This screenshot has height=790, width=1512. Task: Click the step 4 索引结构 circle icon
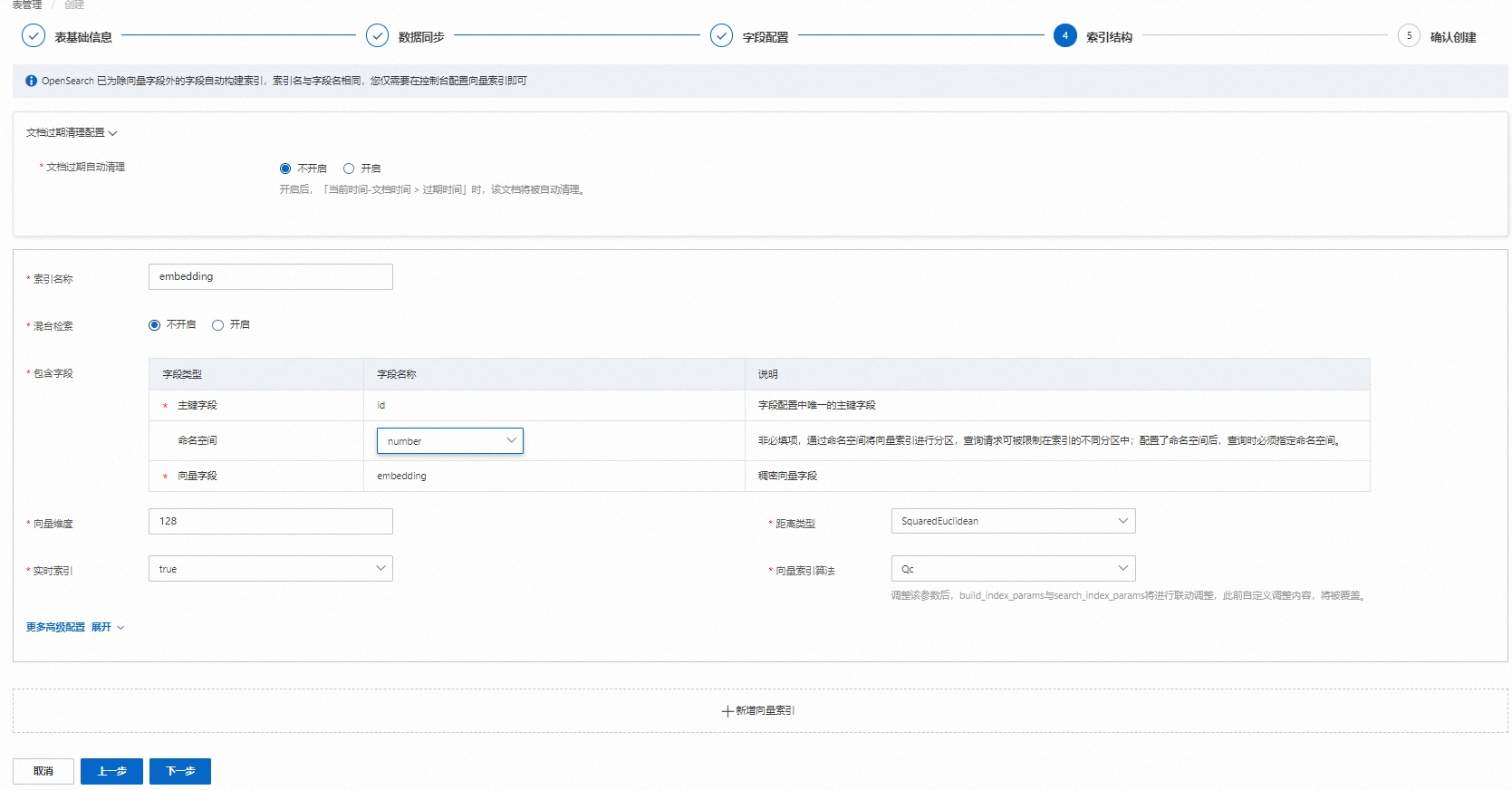(x=1065, y=36)
